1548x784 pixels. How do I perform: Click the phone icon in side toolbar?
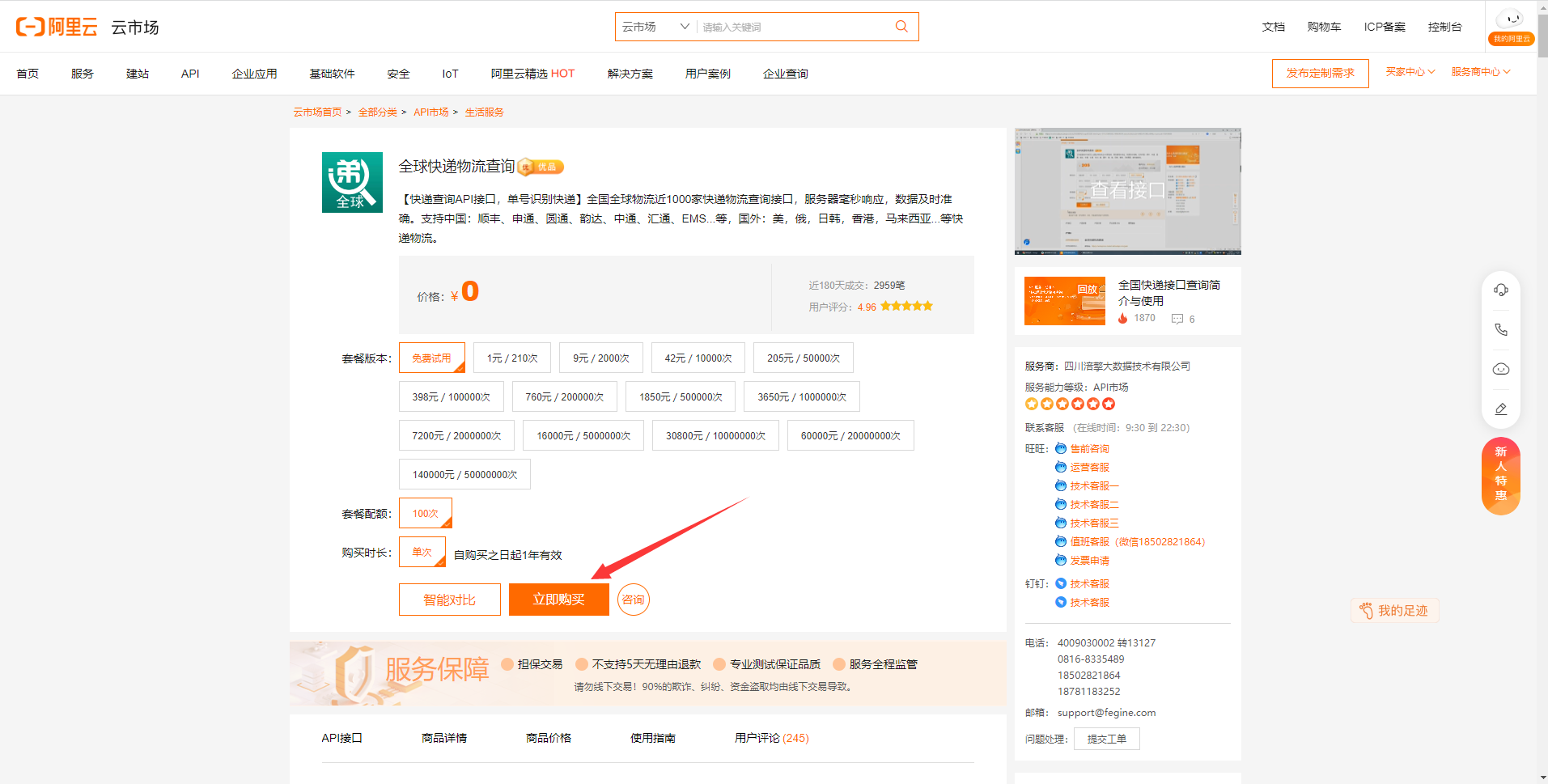tap(1500, 329)
